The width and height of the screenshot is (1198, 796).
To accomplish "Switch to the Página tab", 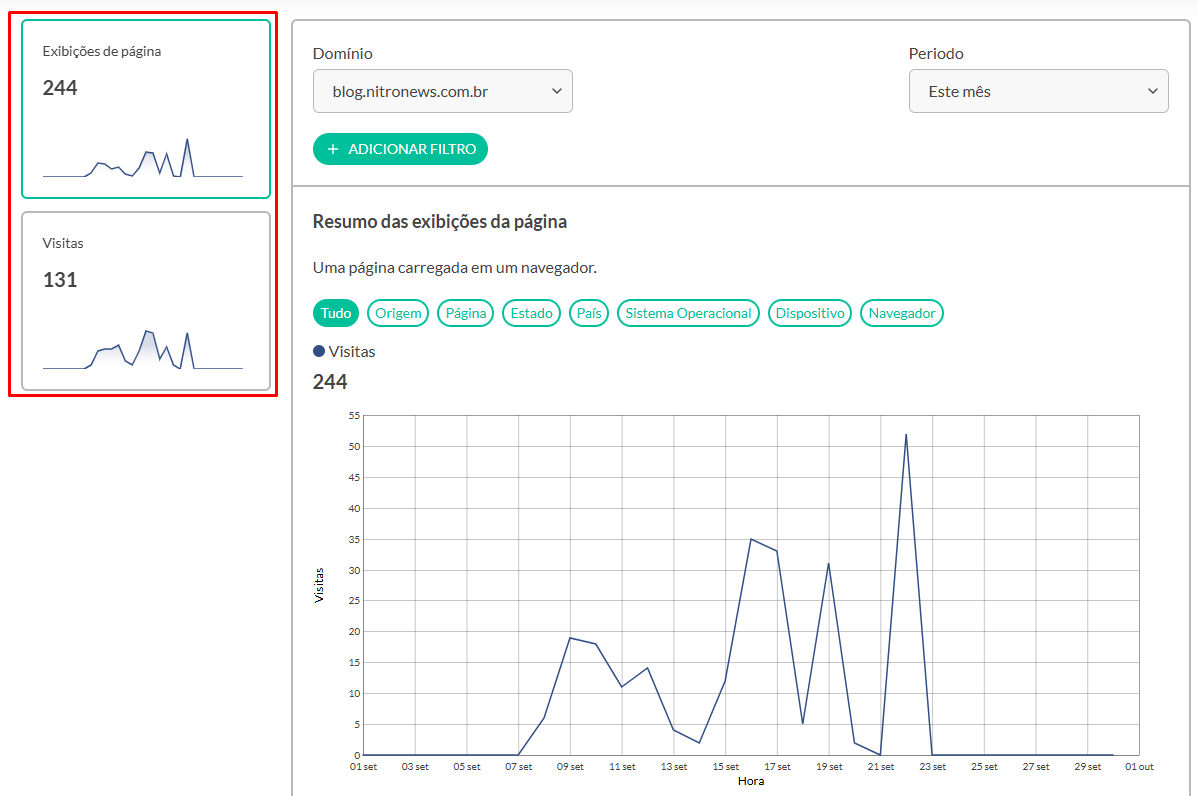I will pyautogui.click(x=465, y=313).
